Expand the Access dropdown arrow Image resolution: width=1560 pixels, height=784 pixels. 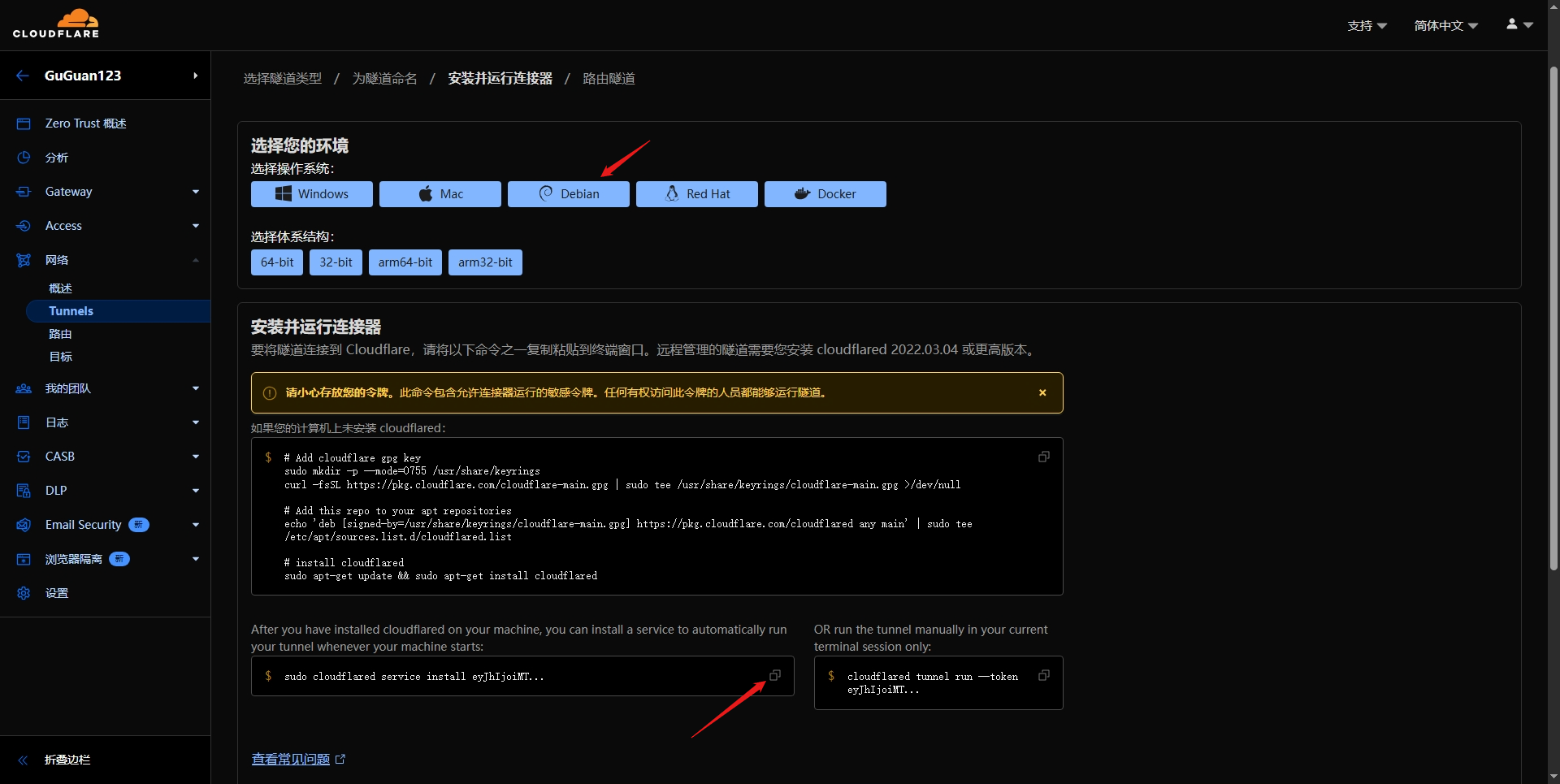(196, 226)
